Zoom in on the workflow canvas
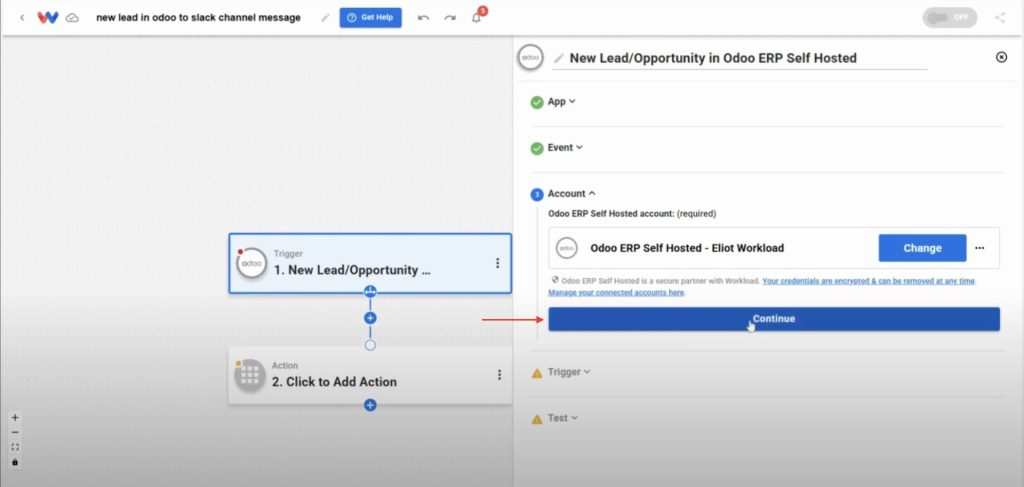Screen dimensions: 1024x487 click(x=15, y=418)
